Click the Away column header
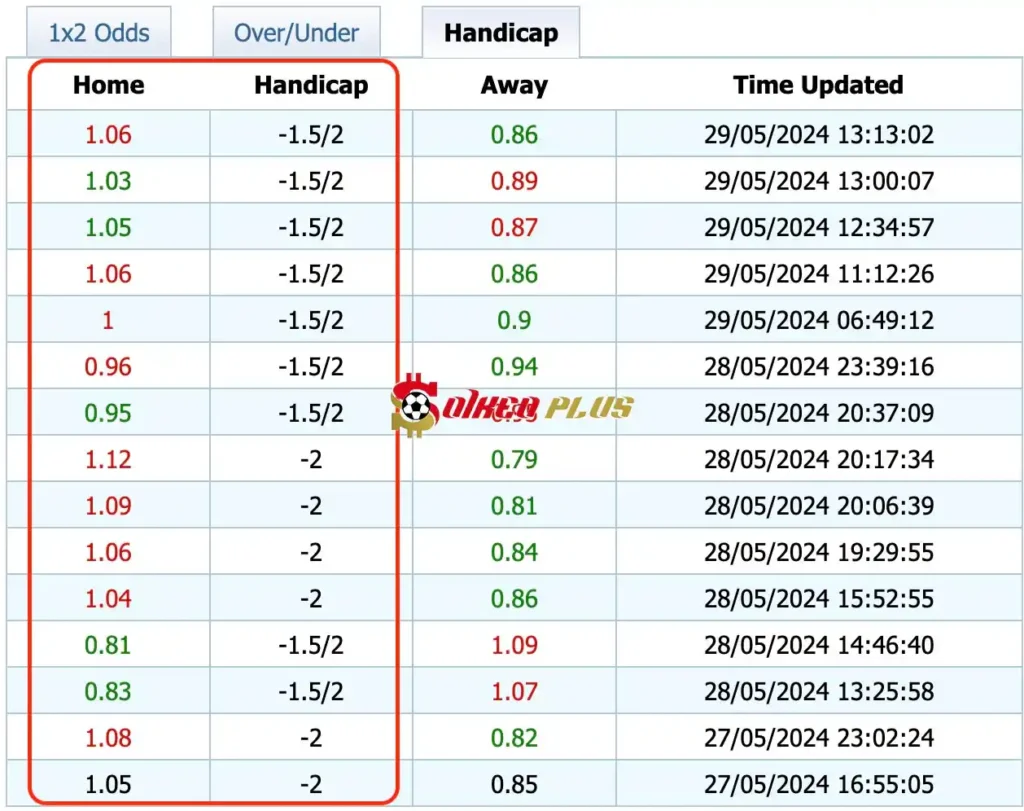 (x=514, y=86)
